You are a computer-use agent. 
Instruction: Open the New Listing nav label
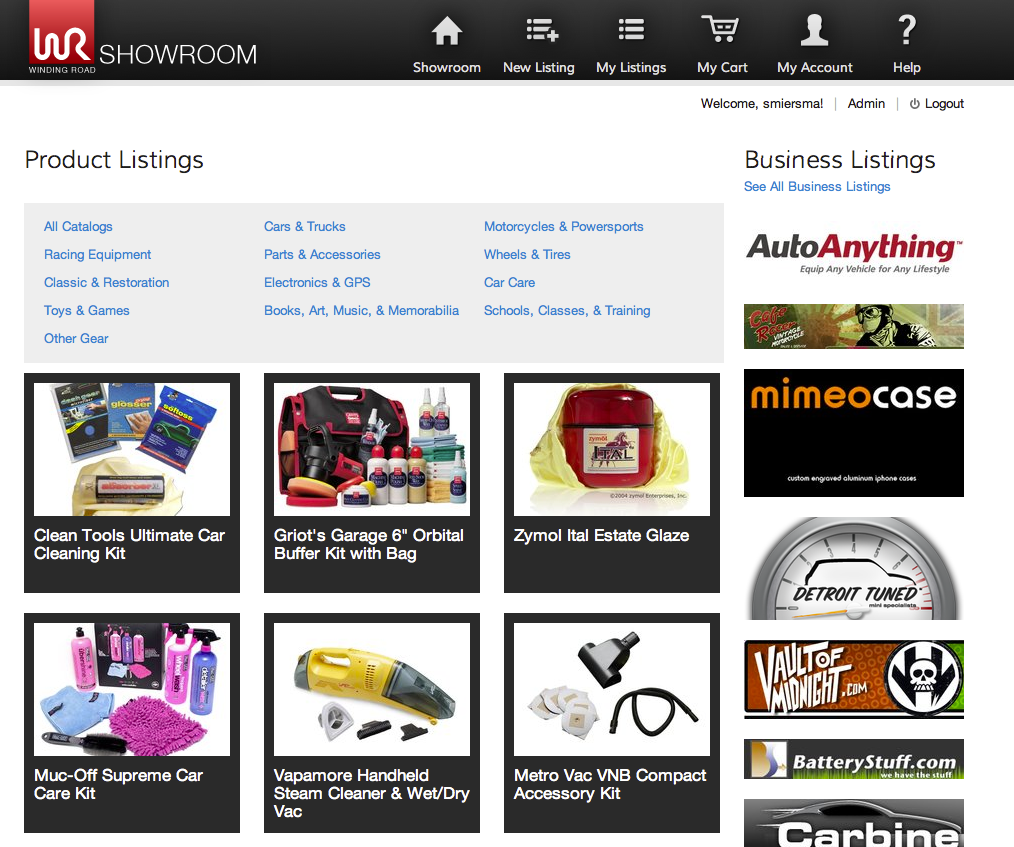coord(539,67)
